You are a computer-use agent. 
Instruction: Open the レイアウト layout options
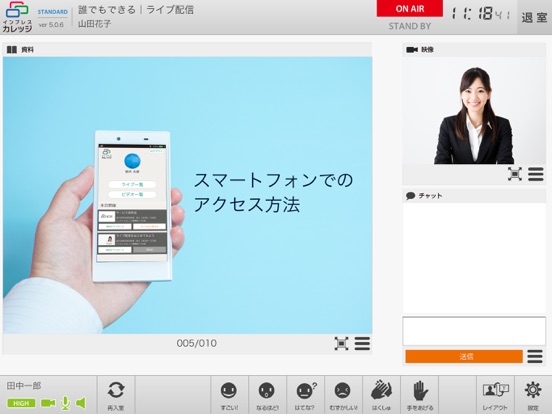495,394
